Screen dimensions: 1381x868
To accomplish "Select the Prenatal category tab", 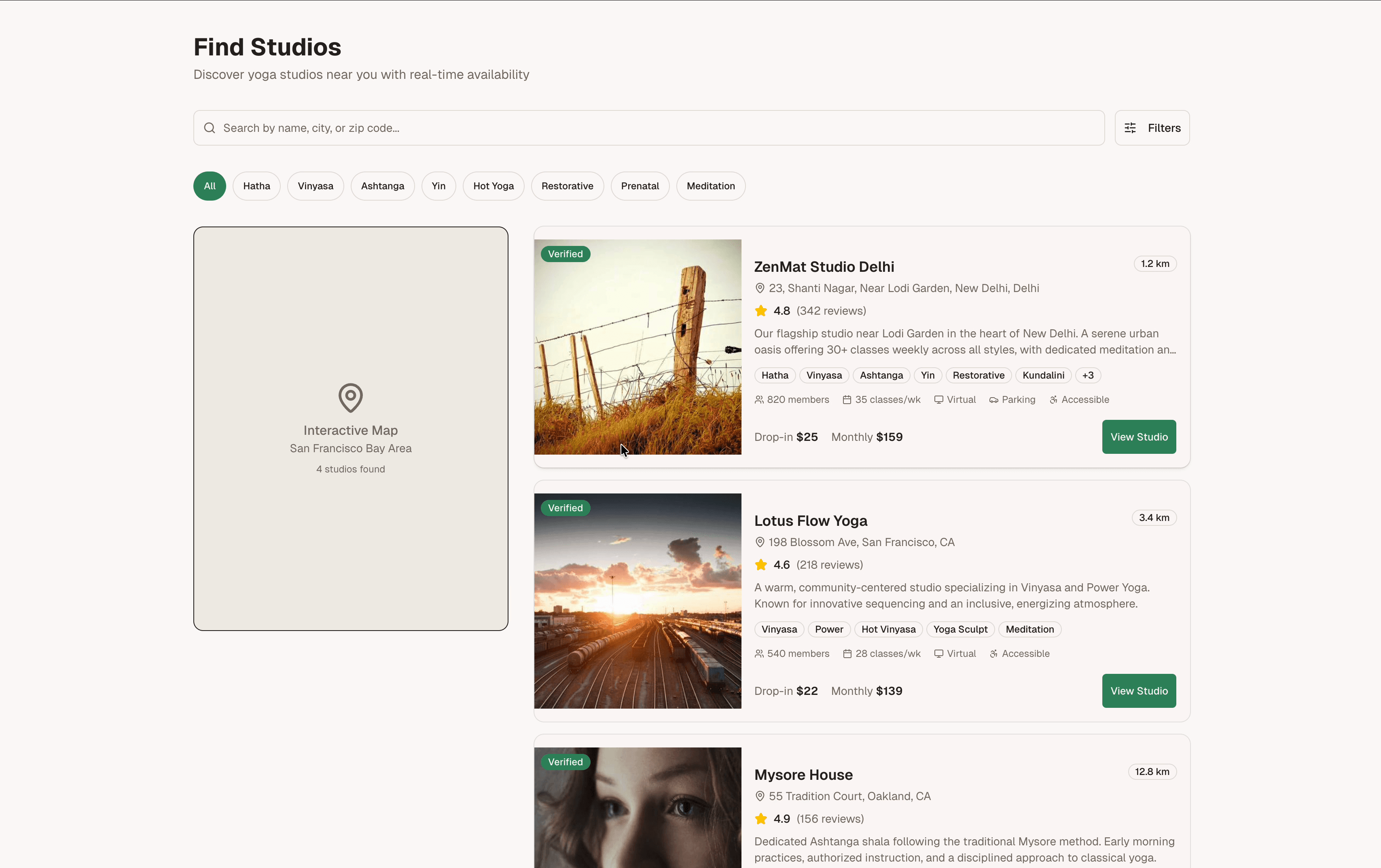I will coord(640,186).
